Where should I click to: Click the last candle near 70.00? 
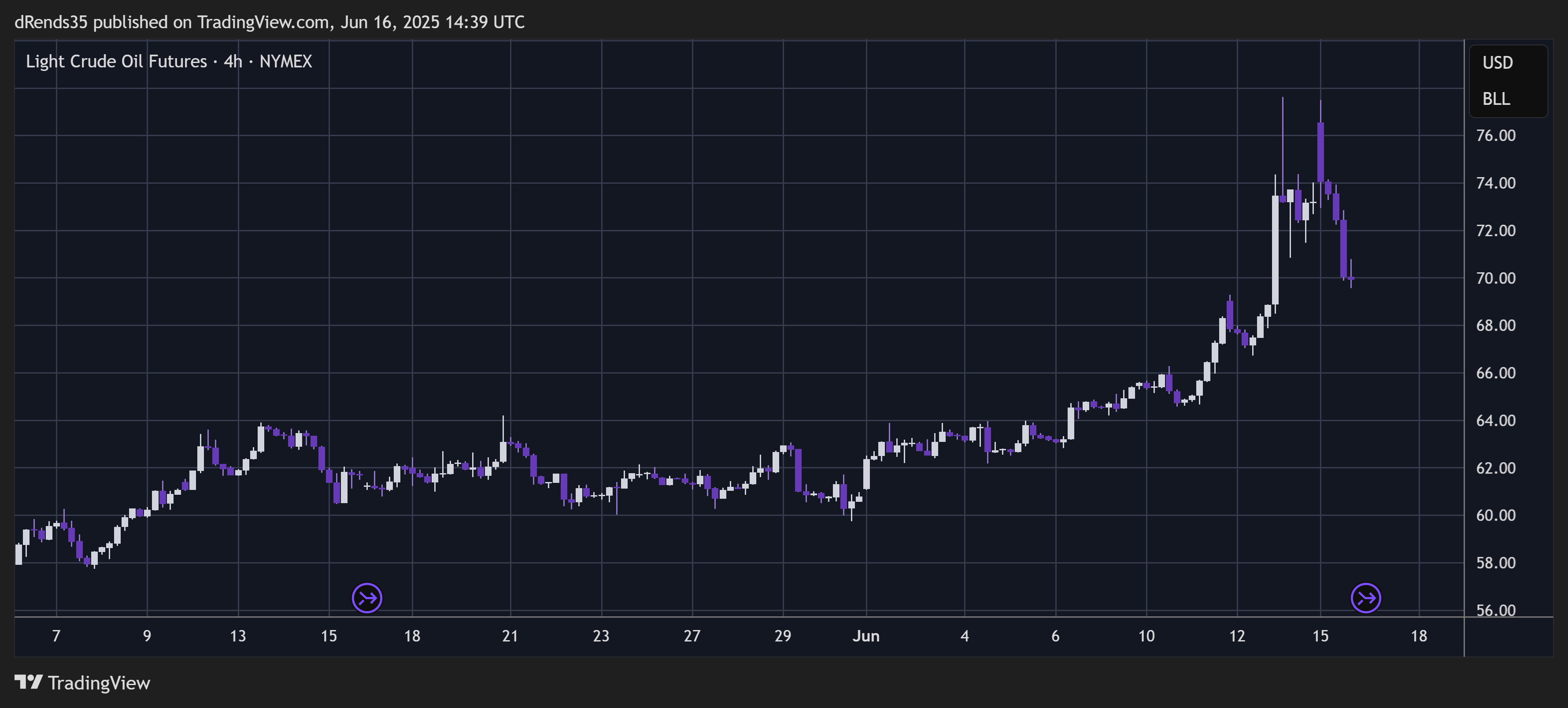point(1351,278)
